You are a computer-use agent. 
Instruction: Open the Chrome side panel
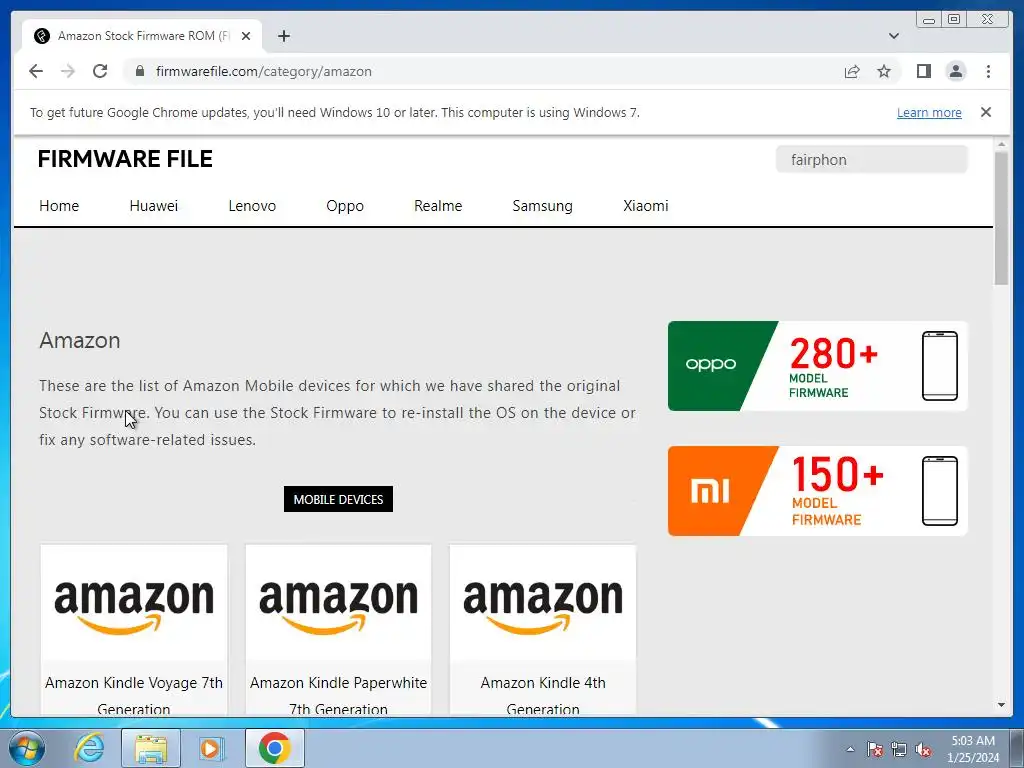coord(923,71)
